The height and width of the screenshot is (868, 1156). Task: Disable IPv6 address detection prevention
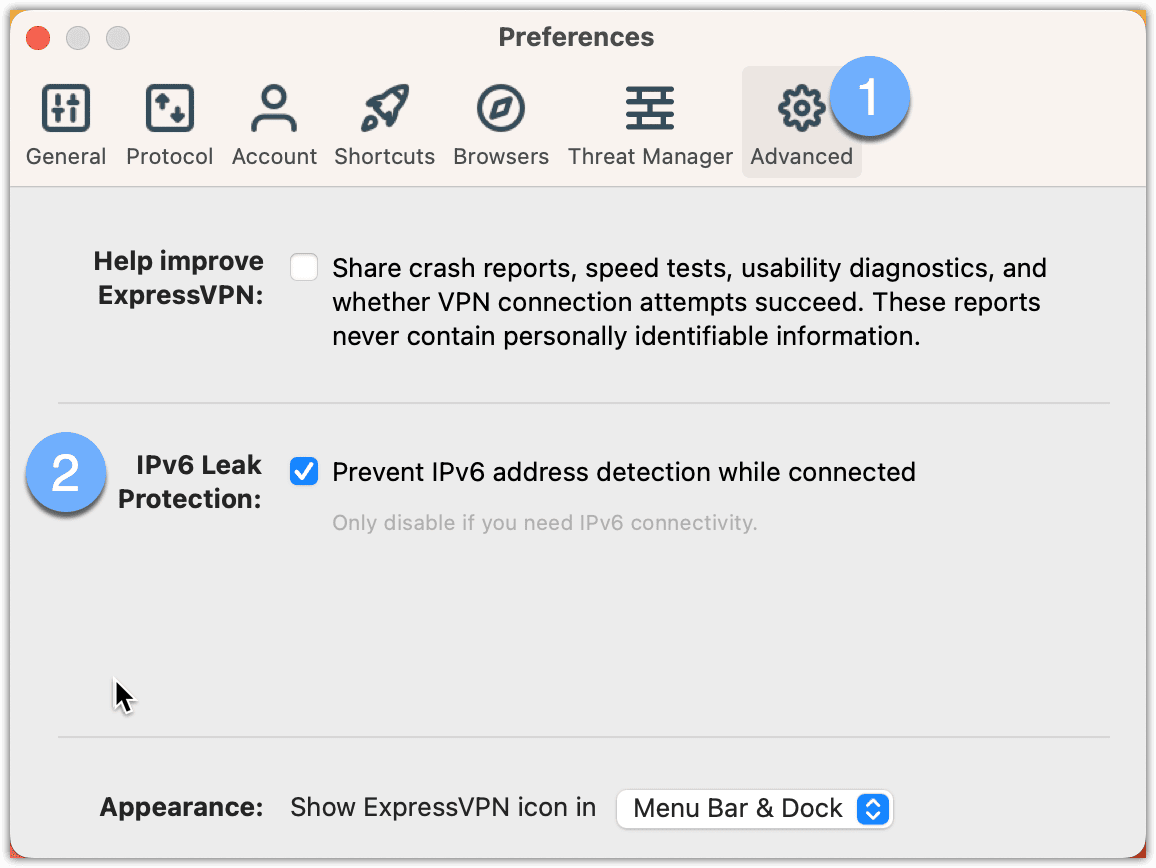[x=304, y=471]
